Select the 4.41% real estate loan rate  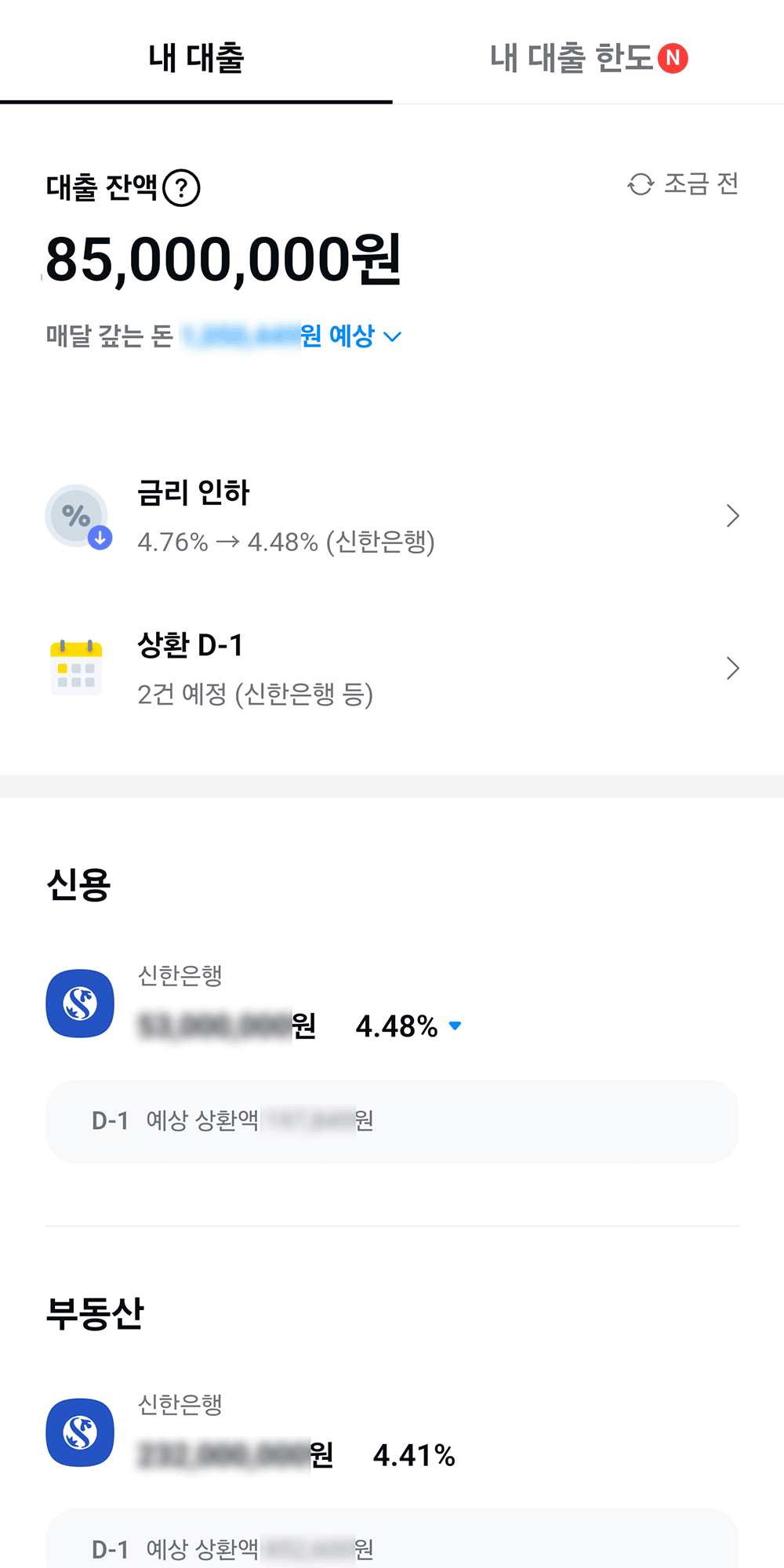(414, 1456)
